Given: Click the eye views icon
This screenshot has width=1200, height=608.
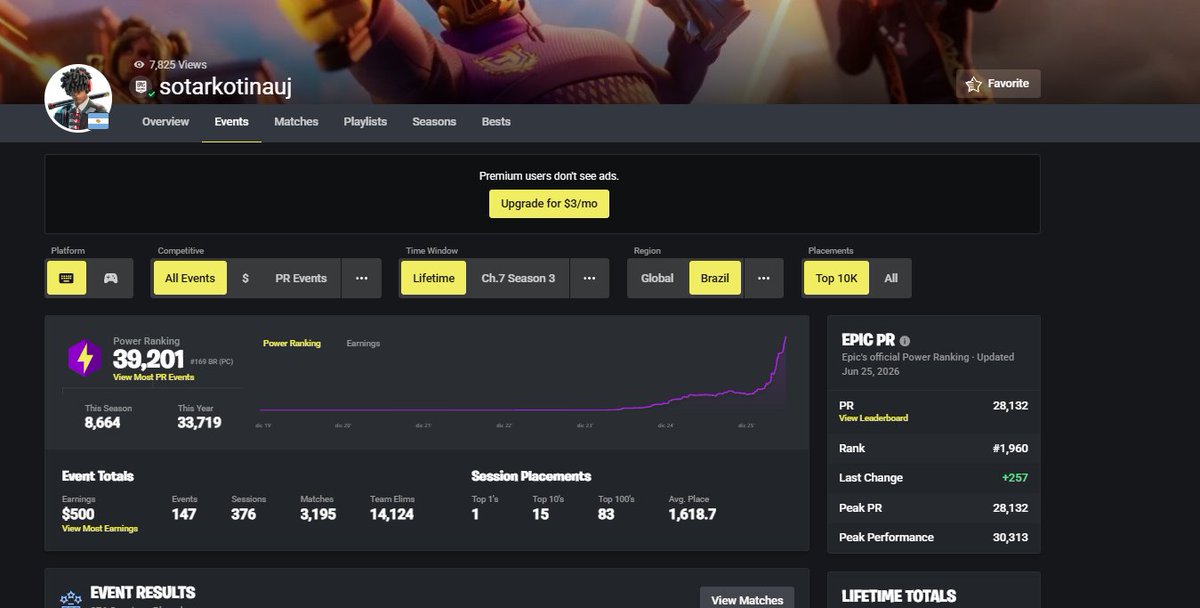Looking at the screenshot, I should coord(139,64).
